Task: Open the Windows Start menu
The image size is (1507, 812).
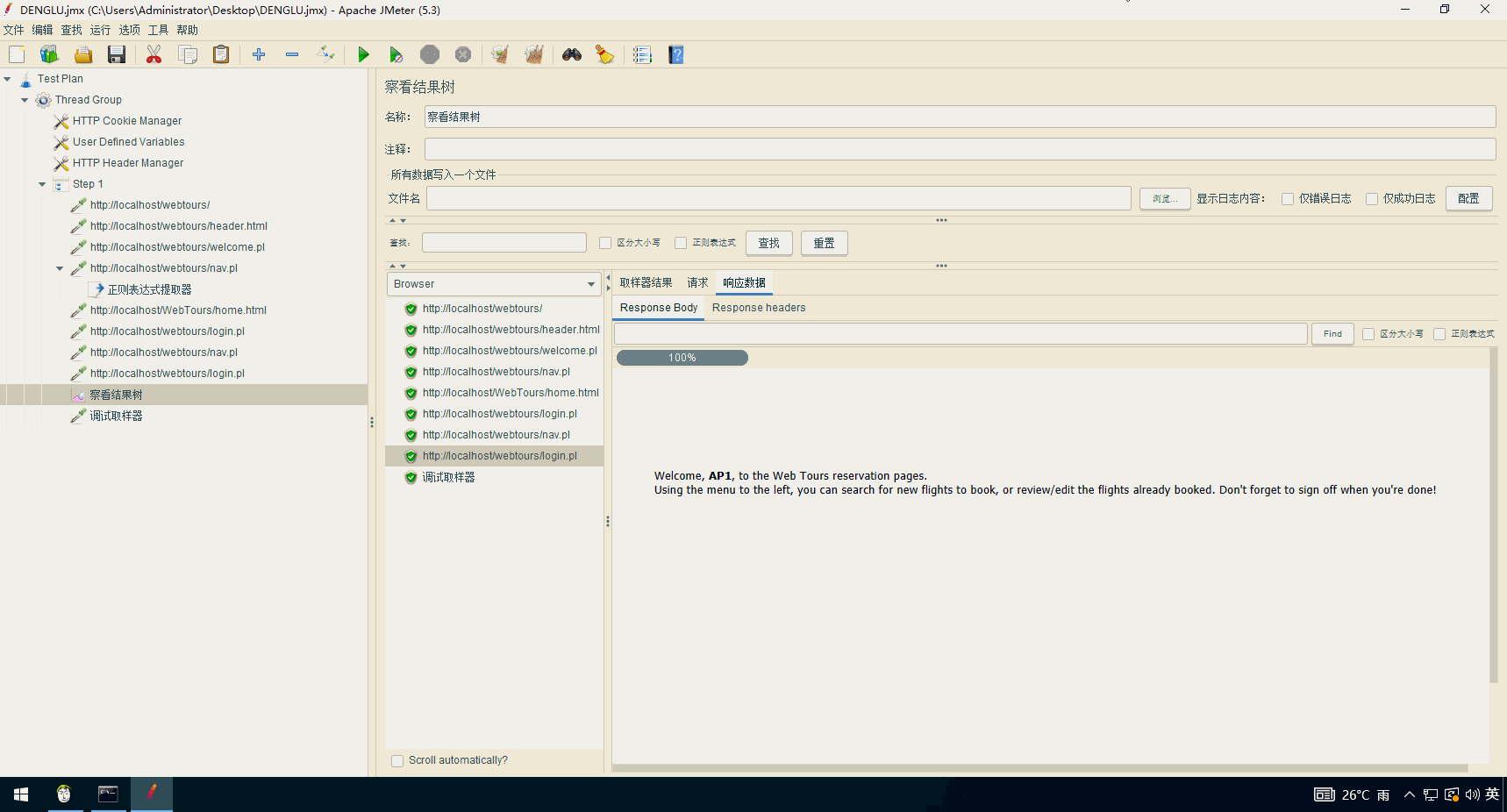Action: tap(21, 794)
